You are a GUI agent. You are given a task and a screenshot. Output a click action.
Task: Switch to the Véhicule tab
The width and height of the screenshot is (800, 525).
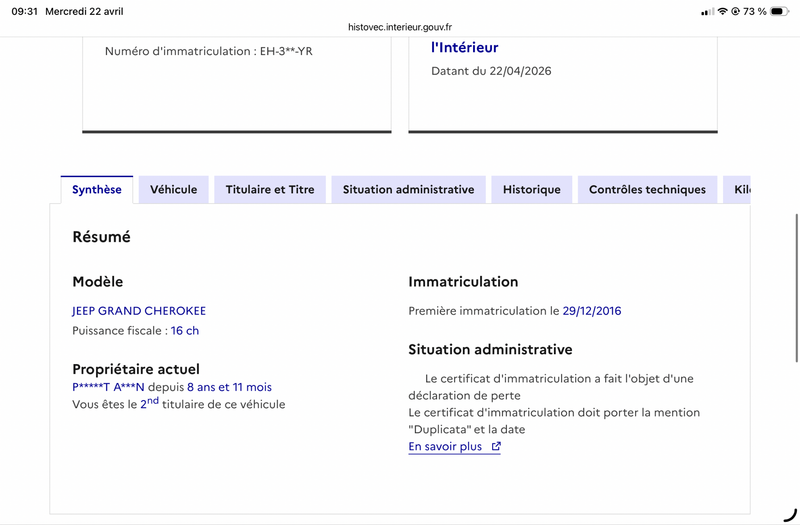point(173,189)
